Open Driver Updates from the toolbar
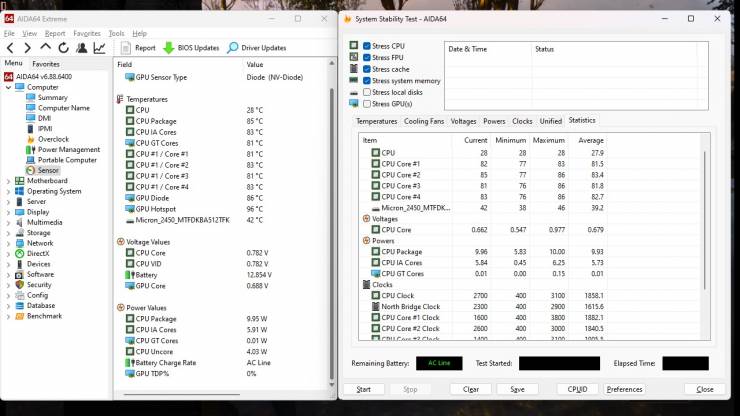Image resolution: width=740 pixels, height=416 pixels. (257, 48)
